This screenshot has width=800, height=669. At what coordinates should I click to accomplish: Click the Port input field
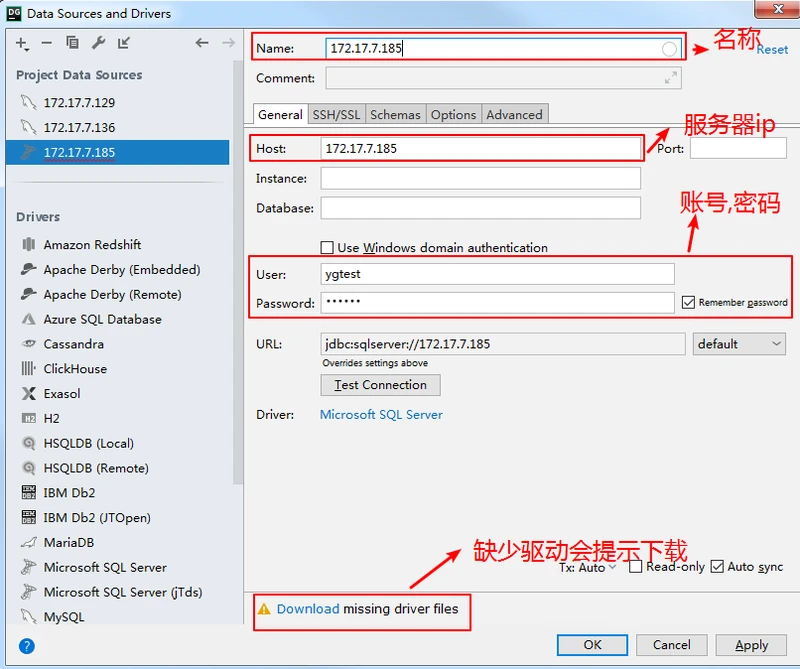[x=738, y=148]
